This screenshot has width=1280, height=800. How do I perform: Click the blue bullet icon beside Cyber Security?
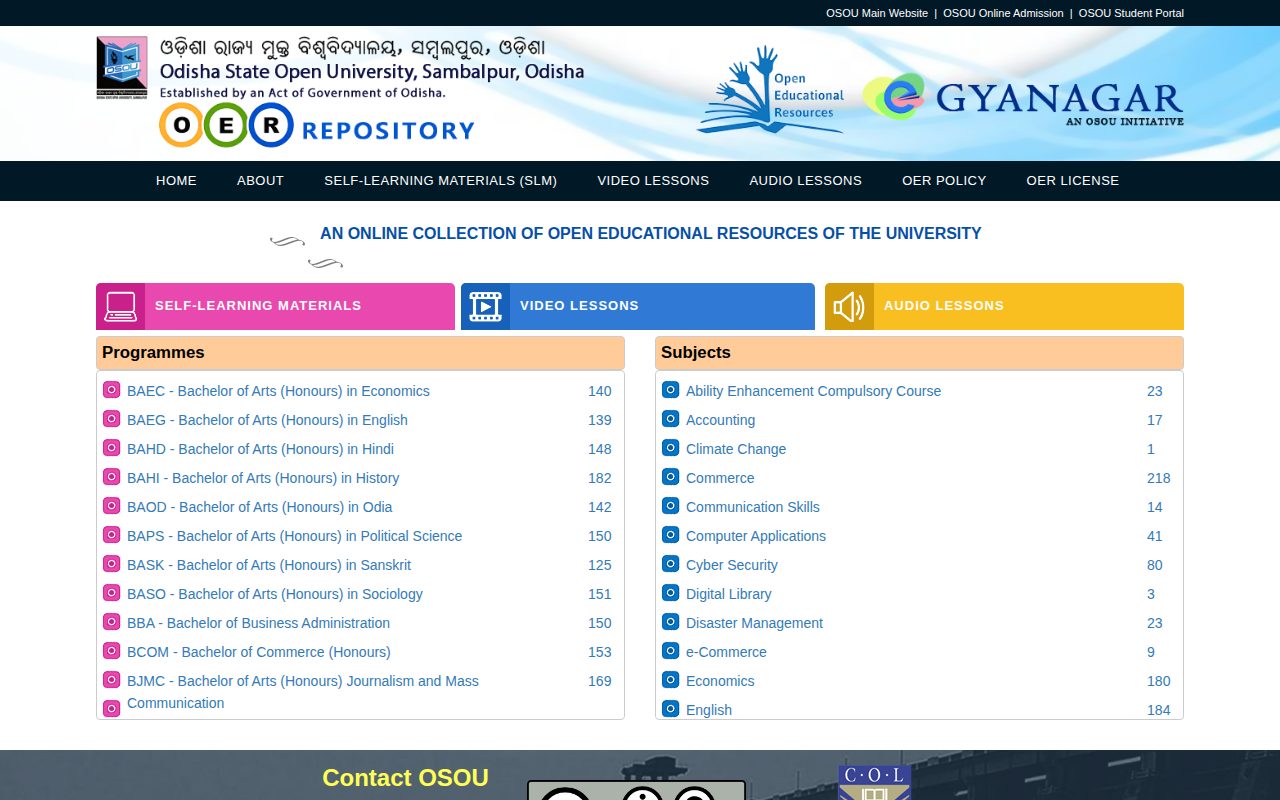click(671, 564)
